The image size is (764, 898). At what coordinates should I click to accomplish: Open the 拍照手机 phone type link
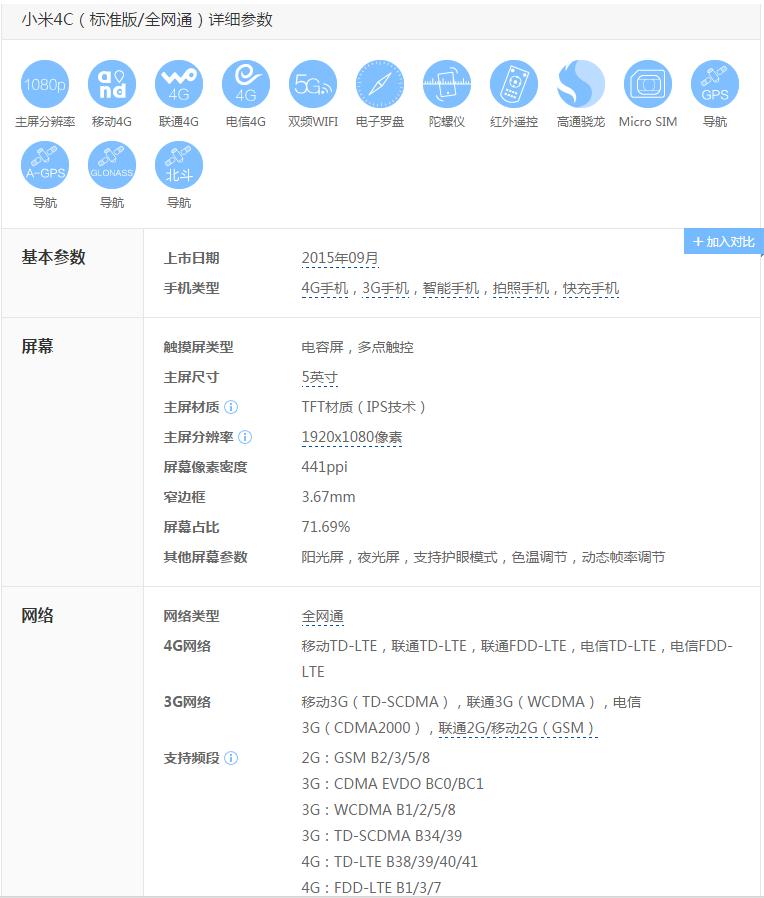(521, 288)
